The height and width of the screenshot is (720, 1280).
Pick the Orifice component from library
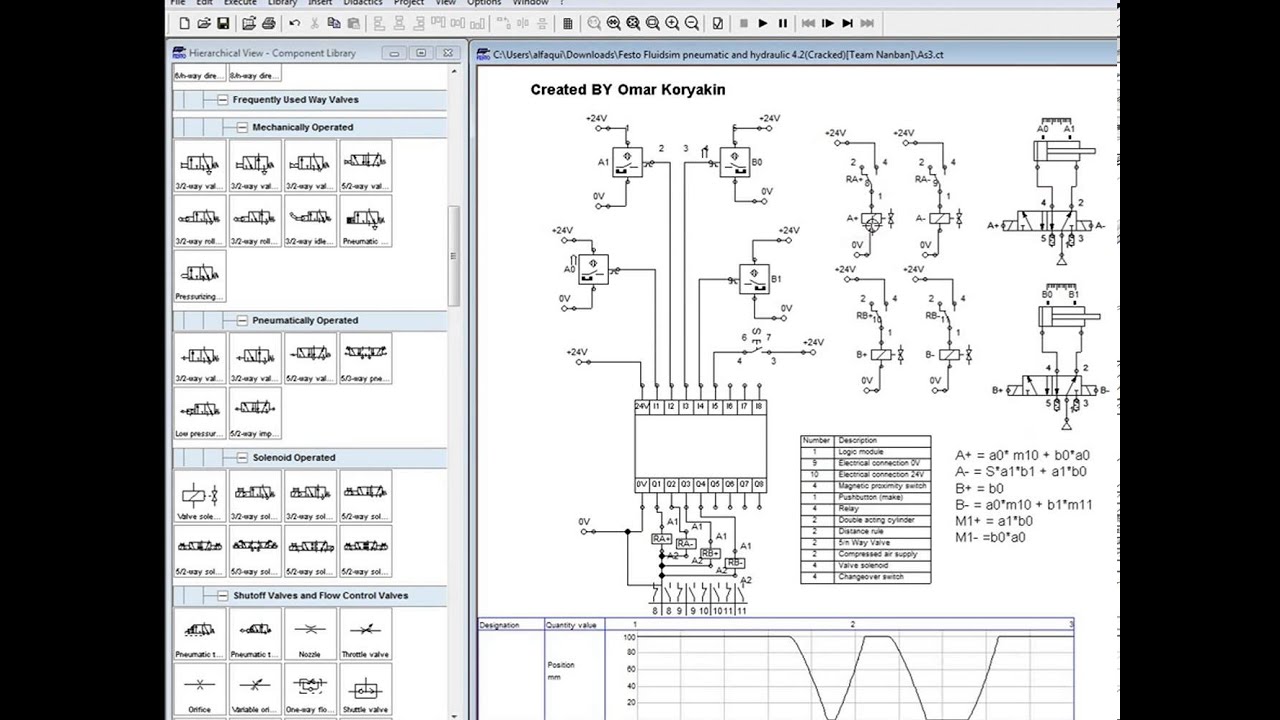pyautogui.click(x=200, y=690)
